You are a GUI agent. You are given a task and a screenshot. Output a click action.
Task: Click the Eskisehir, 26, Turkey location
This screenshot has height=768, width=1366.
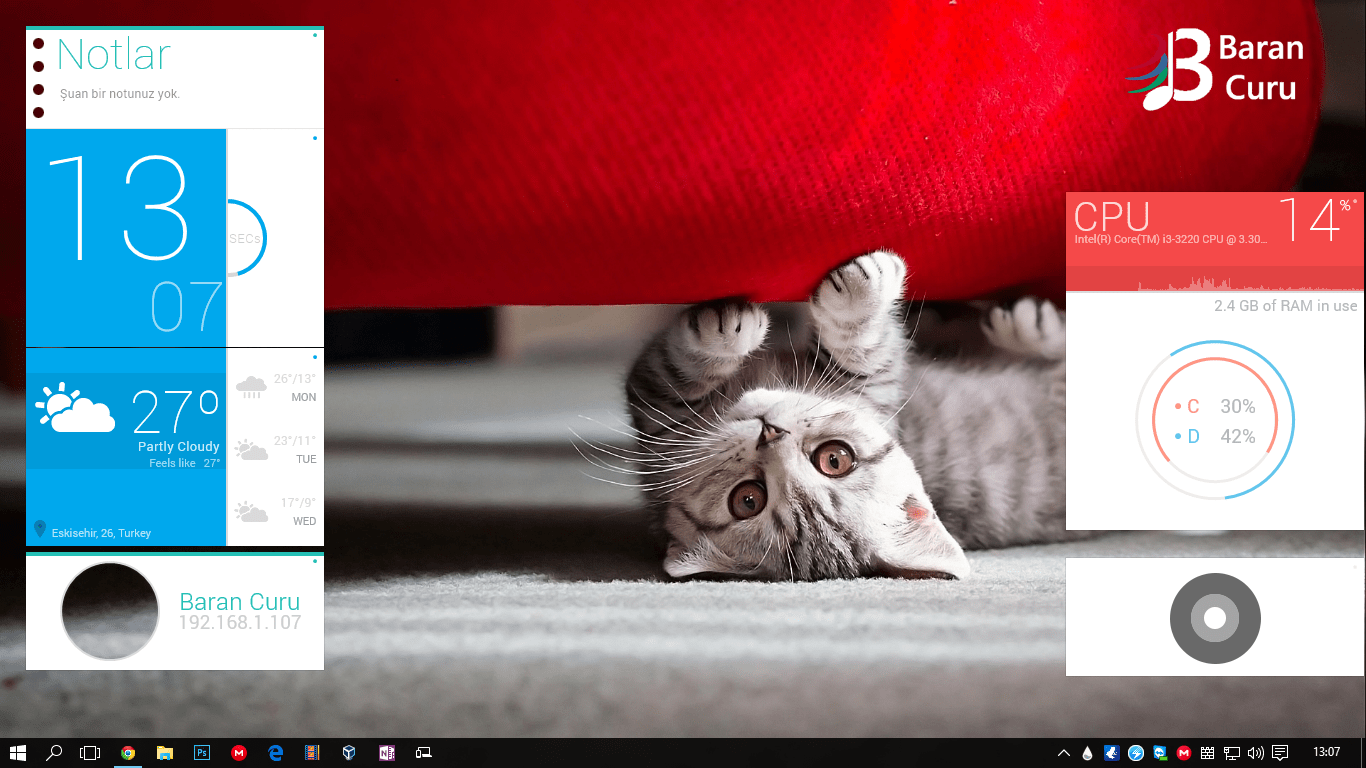(x=101, y=533)
